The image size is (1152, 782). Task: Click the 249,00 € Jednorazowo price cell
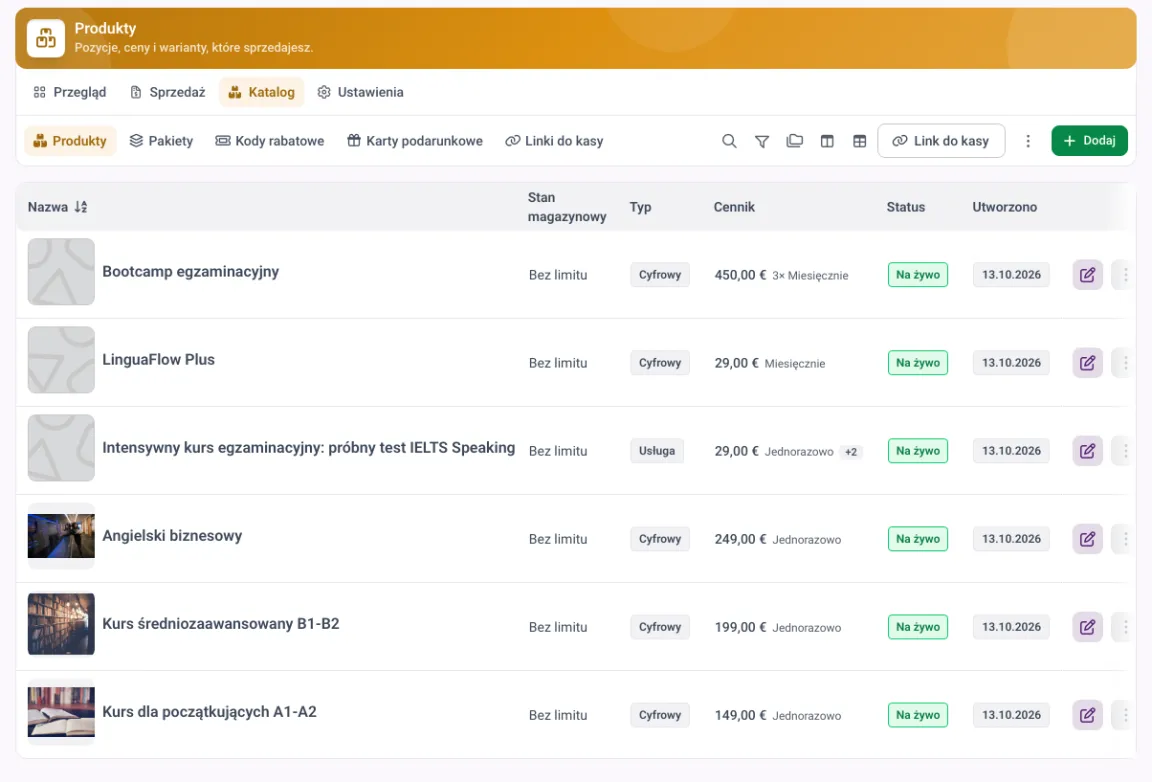click(777, 539)
